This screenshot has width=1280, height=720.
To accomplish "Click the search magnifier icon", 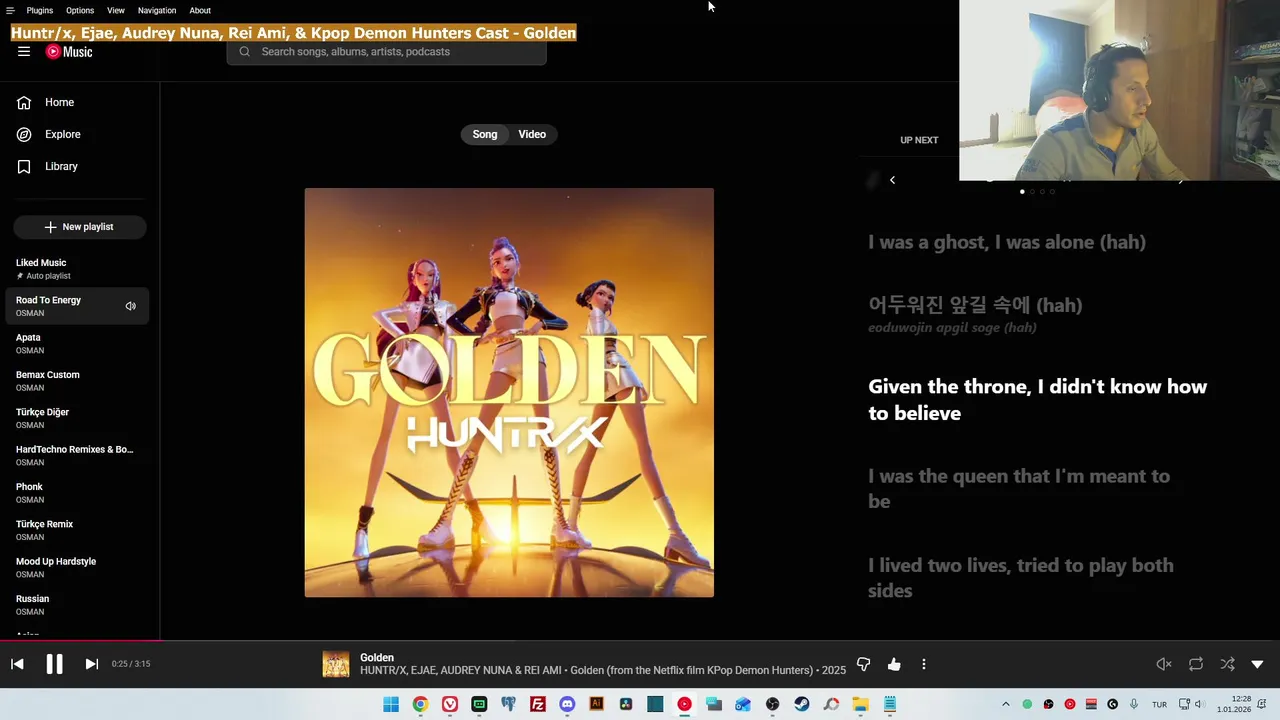I will point(244,52).
